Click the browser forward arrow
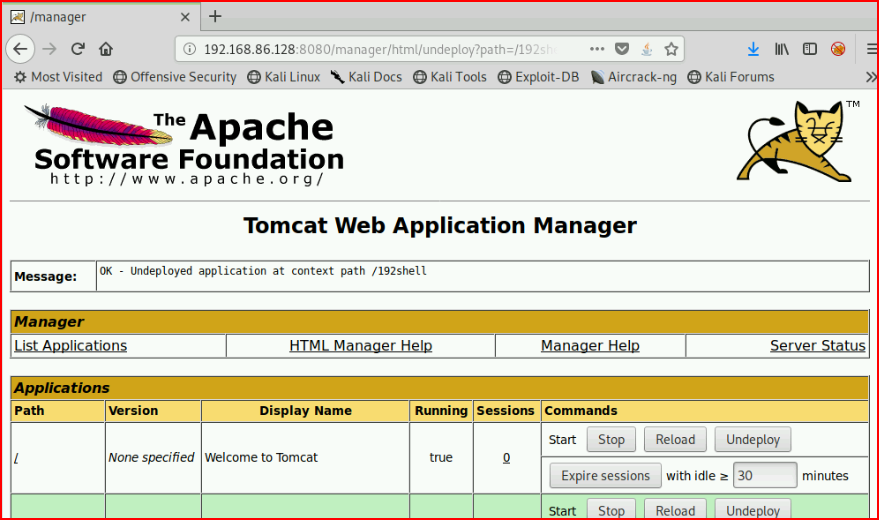The image size is (879, 520). coord(49,49)
